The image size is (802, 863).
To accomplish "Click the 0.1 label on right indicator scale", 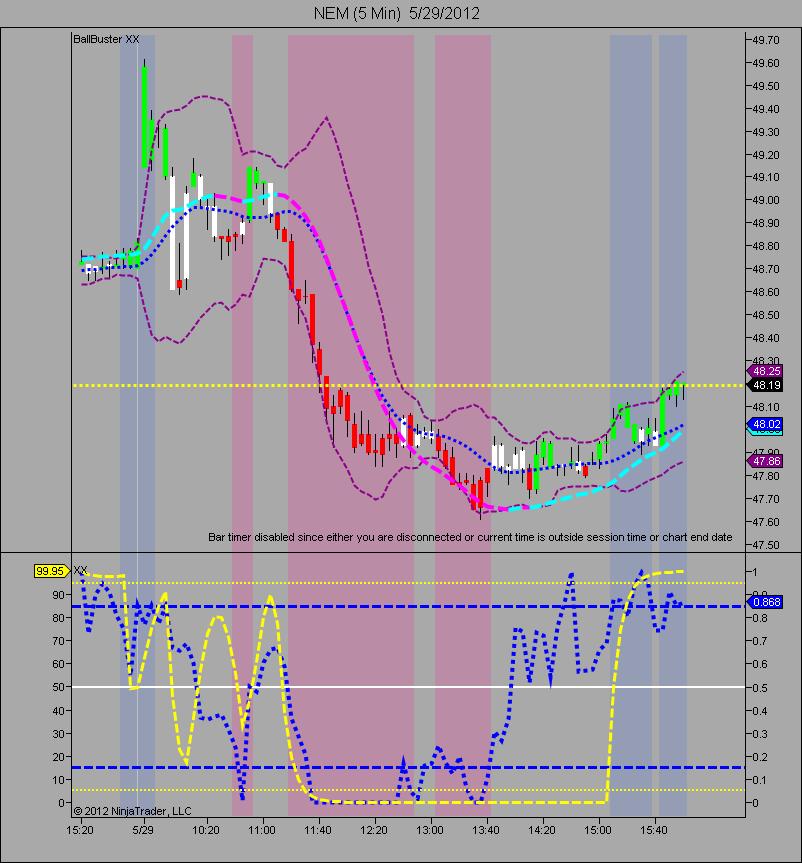I will point(759,780).
